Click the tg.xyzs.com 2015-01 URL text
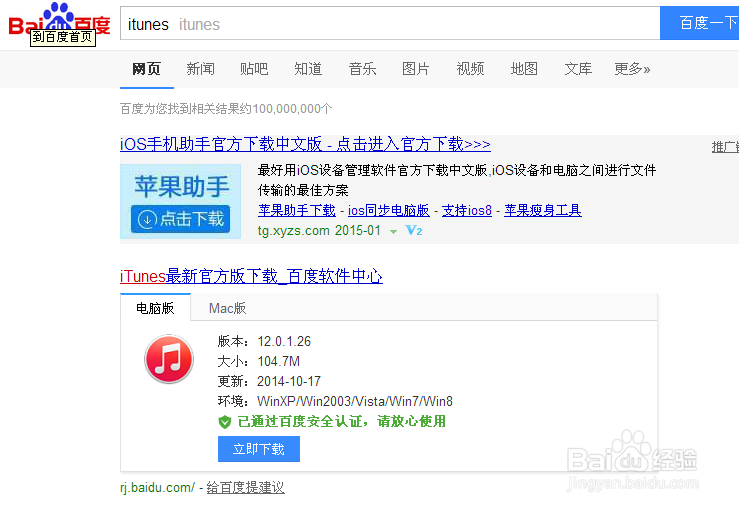Image resolution: width=739 pixels, height=509 pixels. pyautogui.click(x=319, y=230)
